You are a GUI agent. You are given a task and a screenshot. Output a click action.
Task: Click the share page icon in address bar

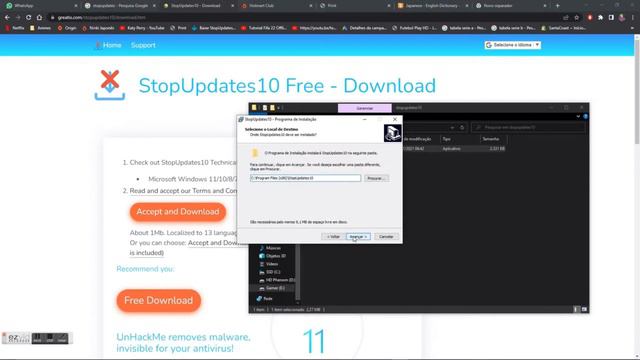(566, 18)
